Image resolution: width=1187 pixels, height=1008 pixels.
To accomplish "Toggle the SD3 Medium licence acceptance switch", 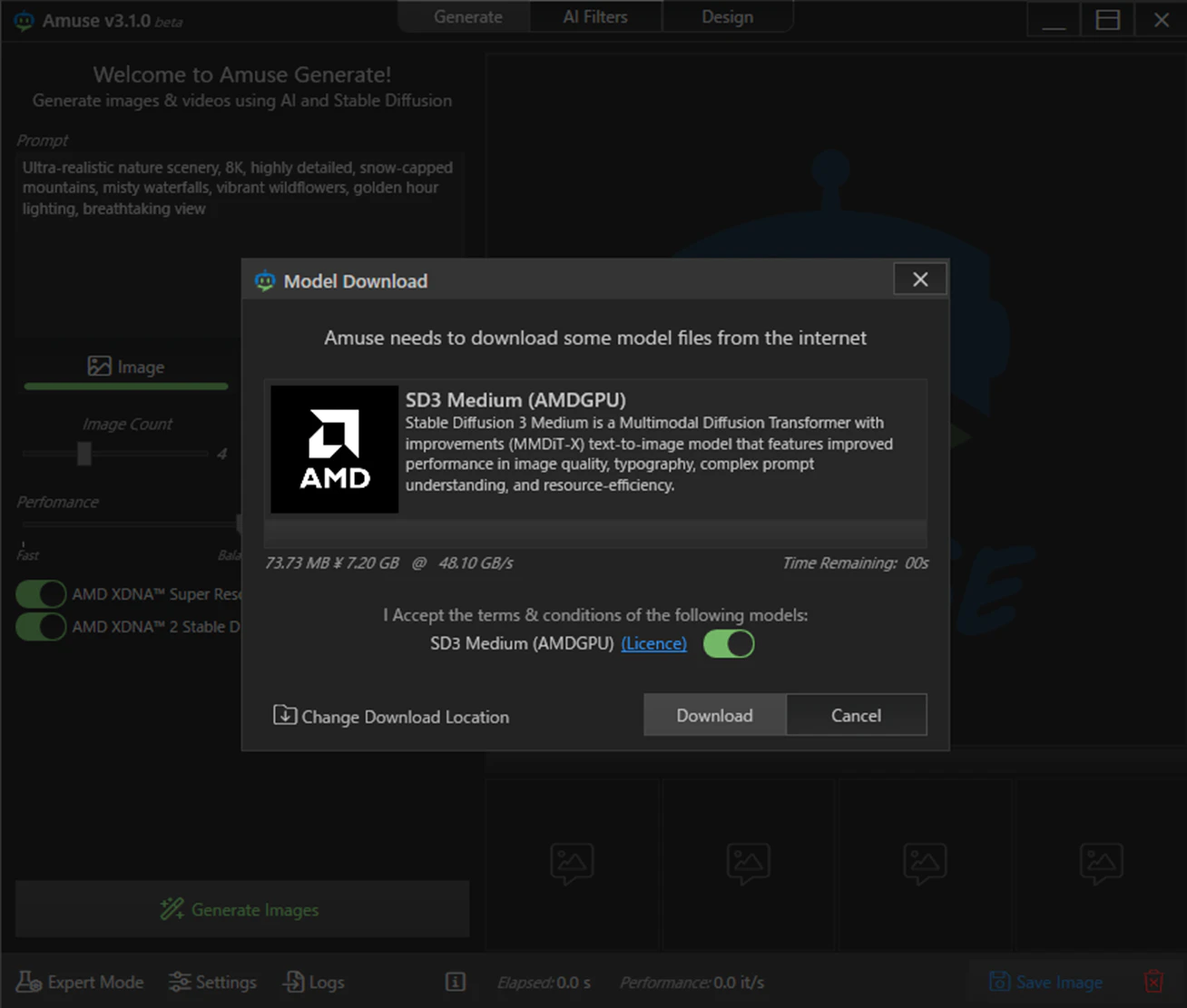I will 729,644.
